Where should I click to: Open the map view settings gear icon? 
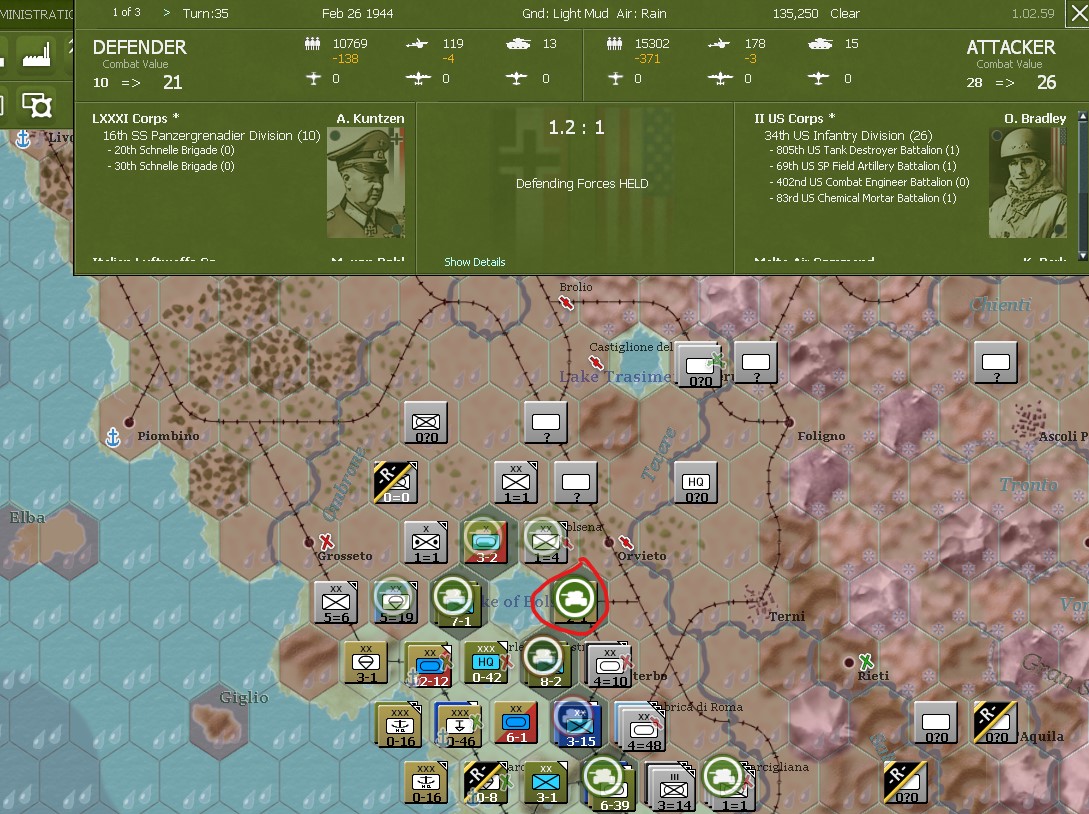coord(37,106)
